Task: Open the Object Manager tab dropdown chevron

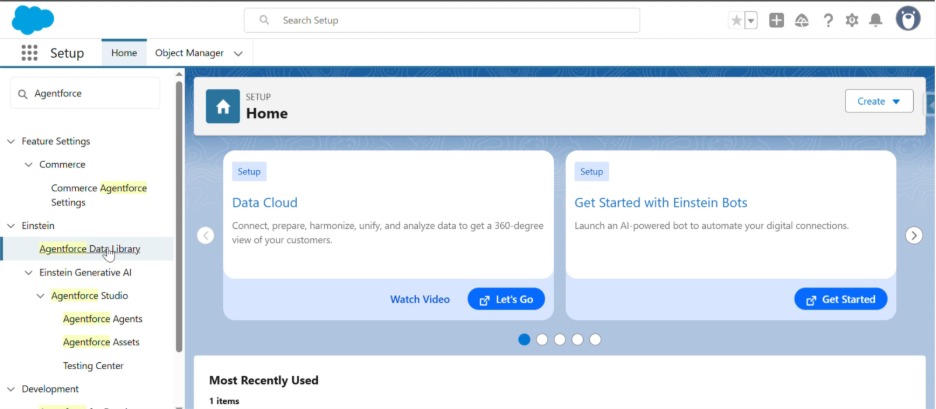Action: point(238,53)
